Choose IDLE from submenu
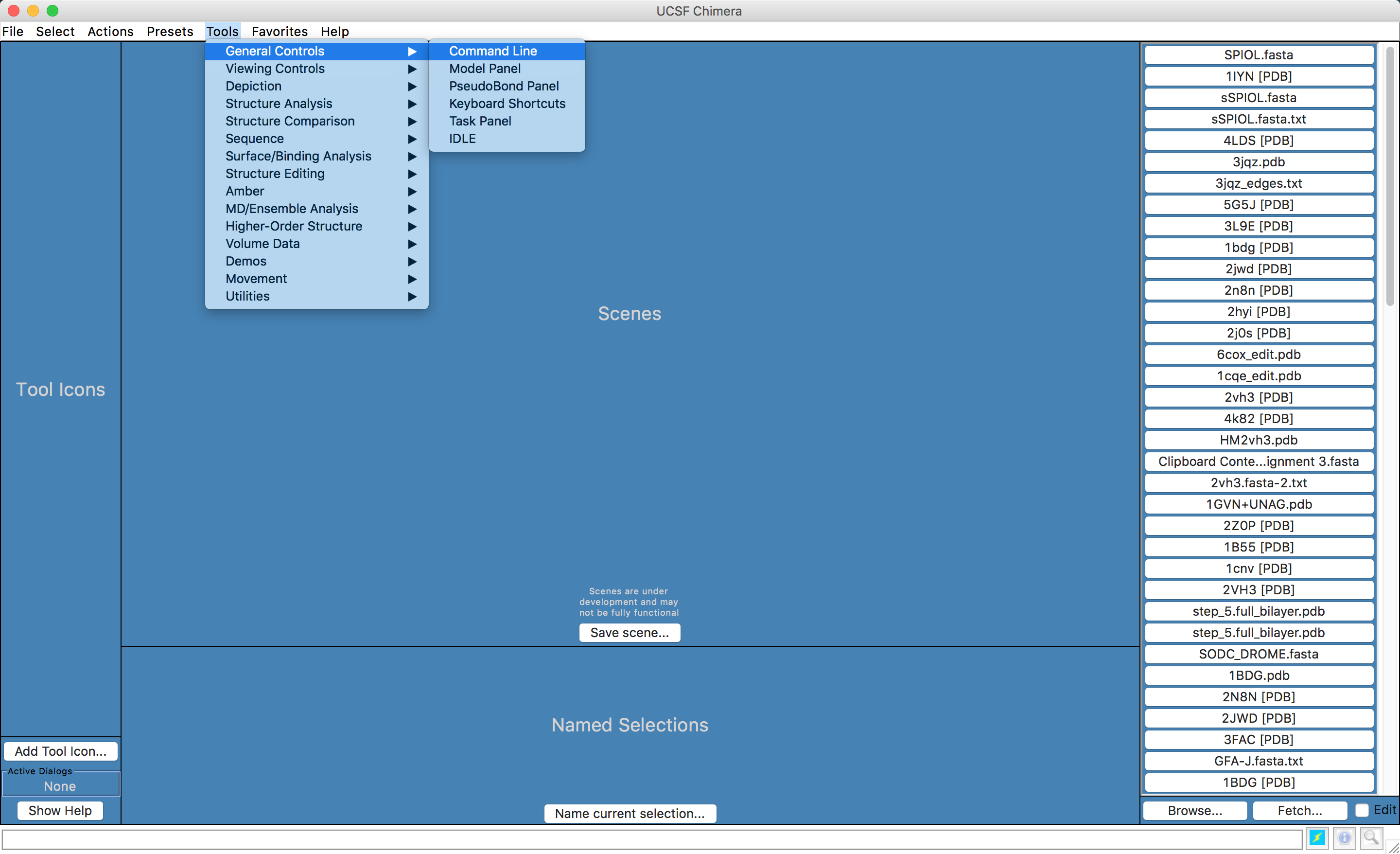 pos(507,139)
